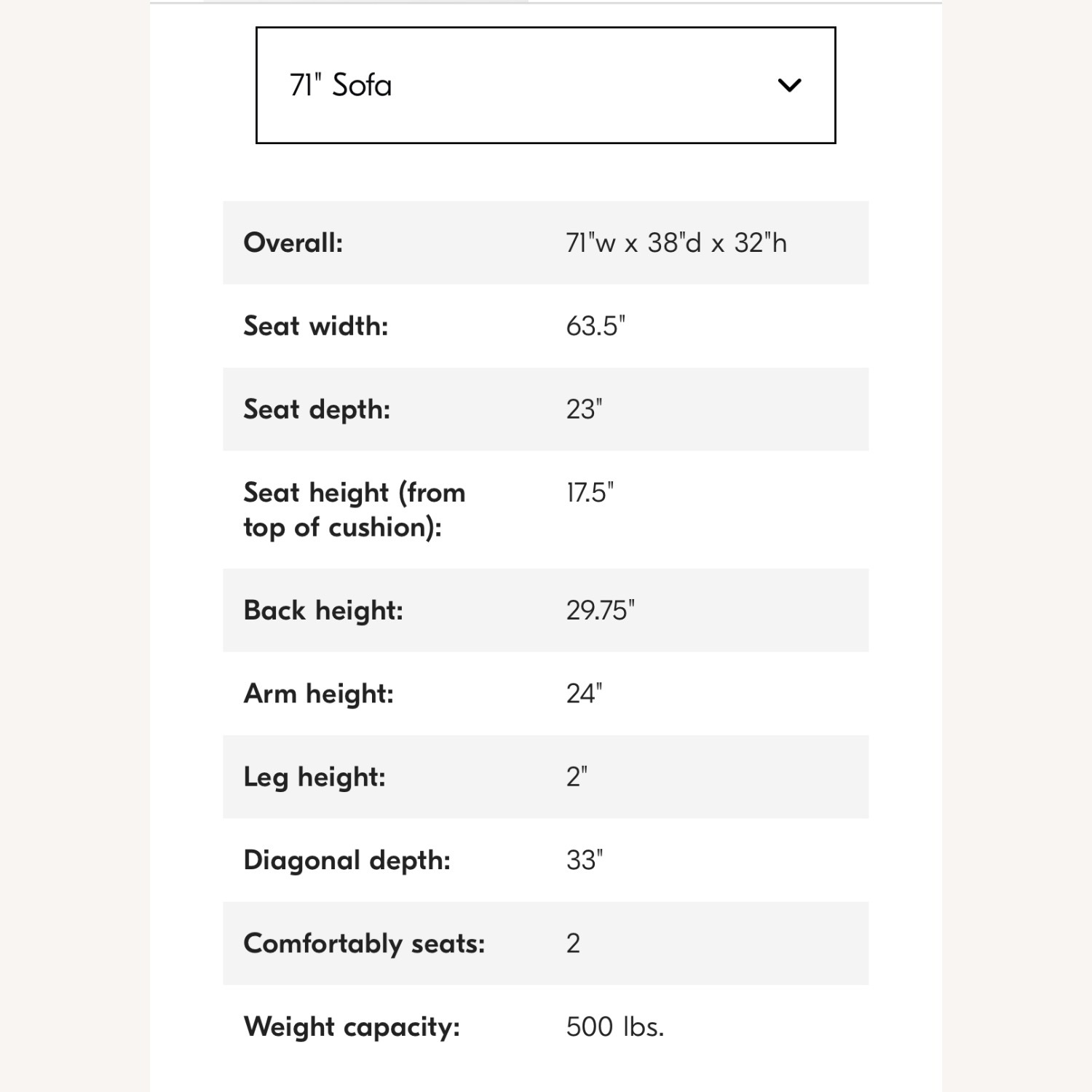Click the Arm height label
The height and width of the screenshot is (1092, 1092).
[318, 694]
